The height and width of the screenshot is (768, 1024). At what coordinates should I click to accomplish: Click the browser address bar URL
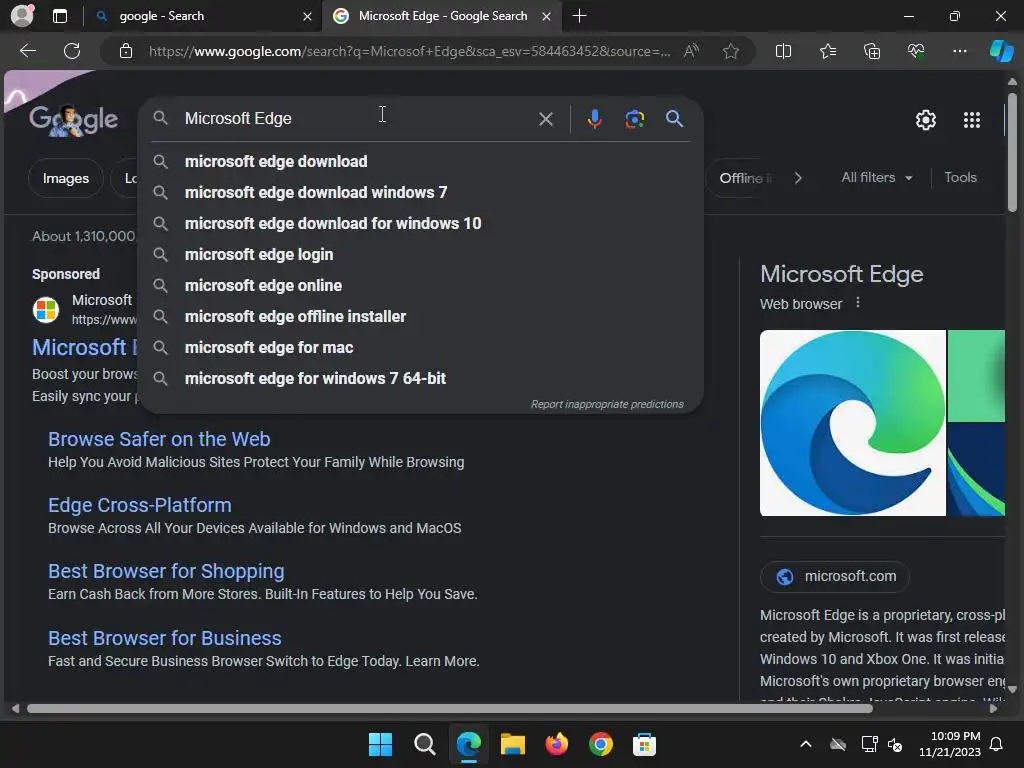(409, 51)
